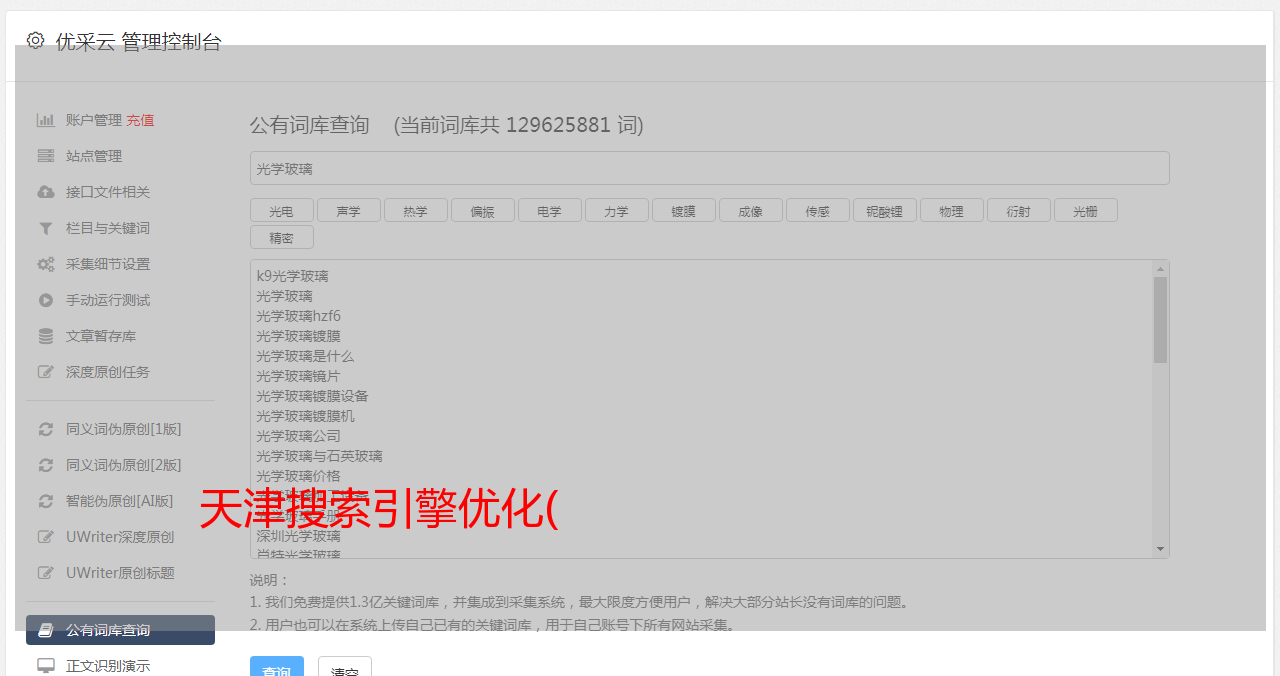Click the 偏振 tag button
This screenshot has height=676, width=1280.
coord(482,210)
